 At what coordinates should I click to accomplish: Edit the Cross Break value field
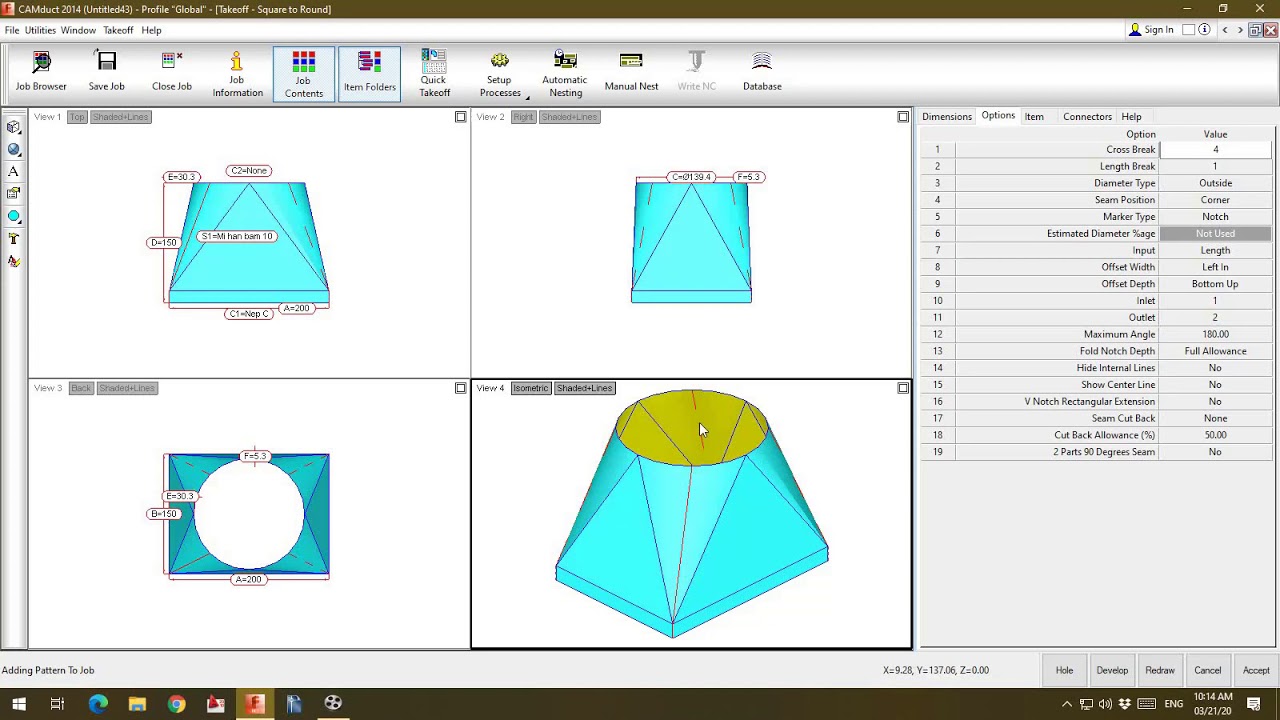coord(1215,150)
